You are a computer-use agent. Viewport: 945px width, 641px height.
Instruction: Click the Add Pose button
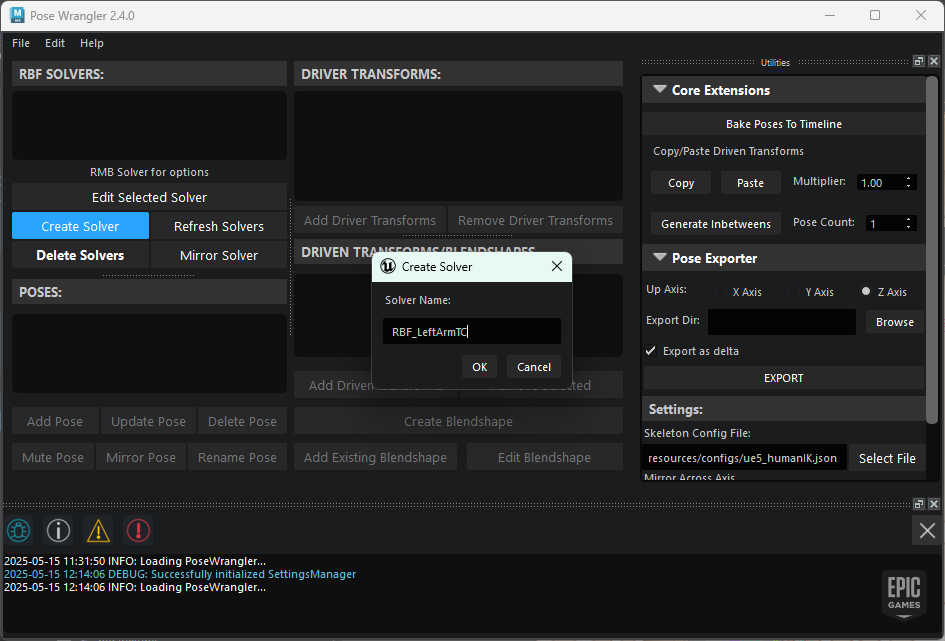point(55,421)
